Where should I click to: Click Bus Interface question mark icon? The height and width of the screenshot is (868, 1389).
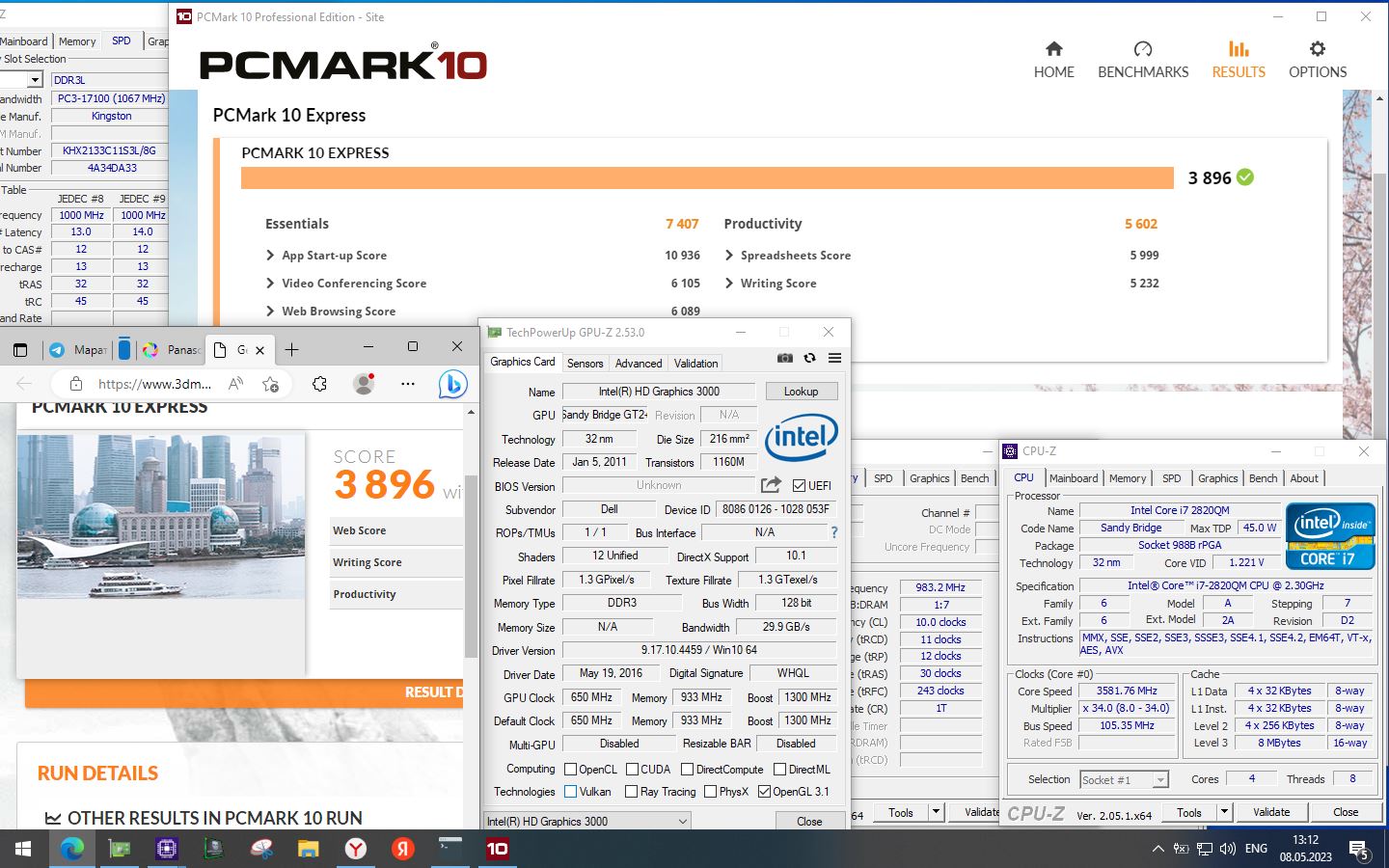pyautogui.click(x=834, y=532)
